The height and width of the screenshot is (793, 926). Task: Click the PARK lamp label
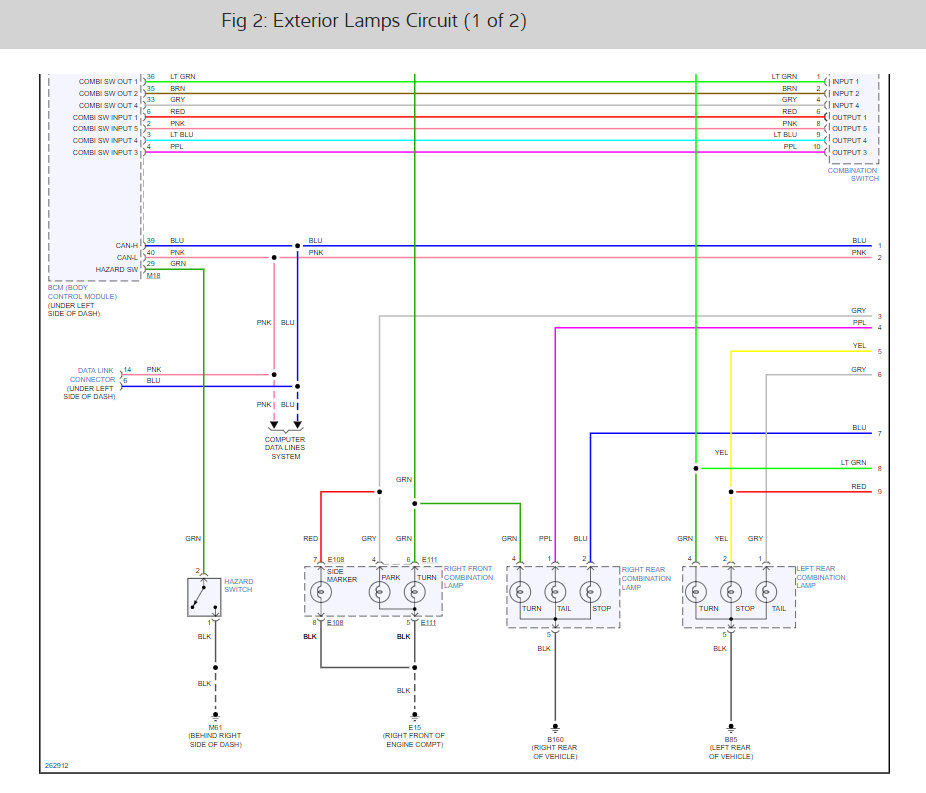pos(391,577)
